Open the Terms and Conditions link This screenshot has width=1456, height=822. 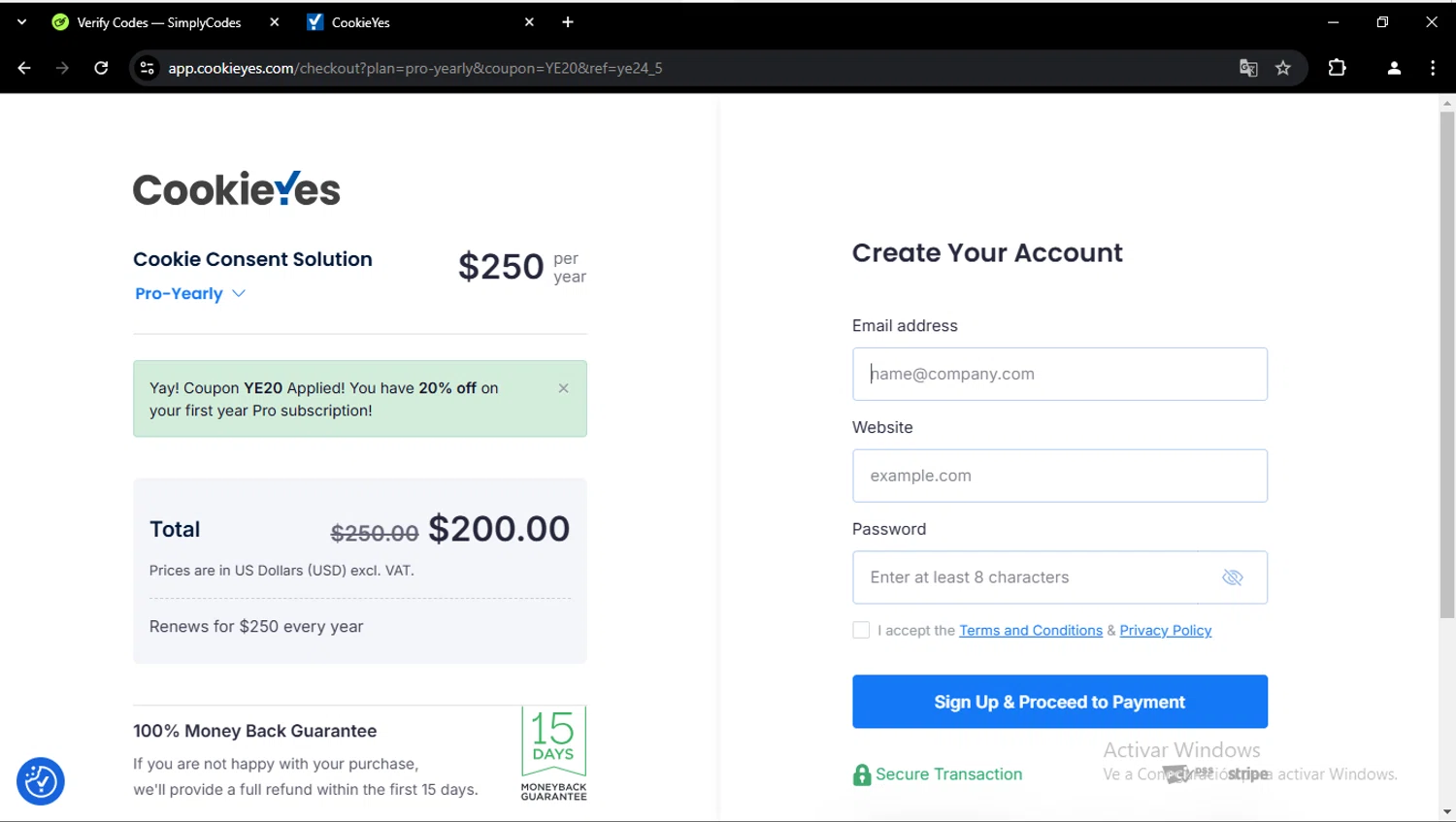point(1031,630)
